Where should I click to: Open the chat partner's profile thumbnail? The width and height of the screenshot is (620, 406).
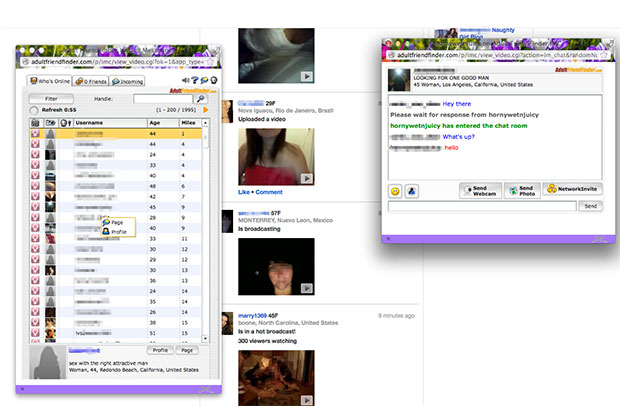point(399,80)
